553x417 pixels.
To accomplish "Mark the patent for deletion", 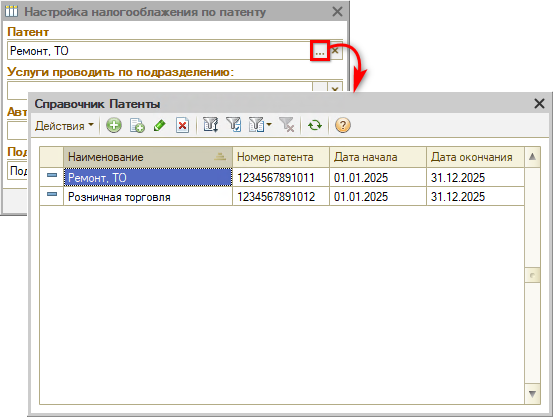I will [182, 125].
